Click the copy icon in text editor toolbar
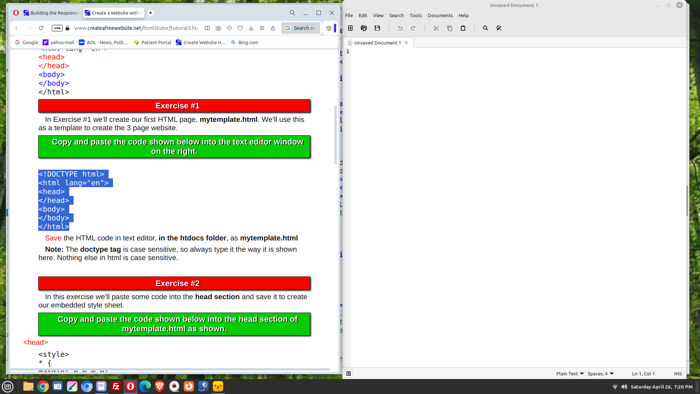The width and height of the screenshot is (700, 394). click(x=450, y=28)
